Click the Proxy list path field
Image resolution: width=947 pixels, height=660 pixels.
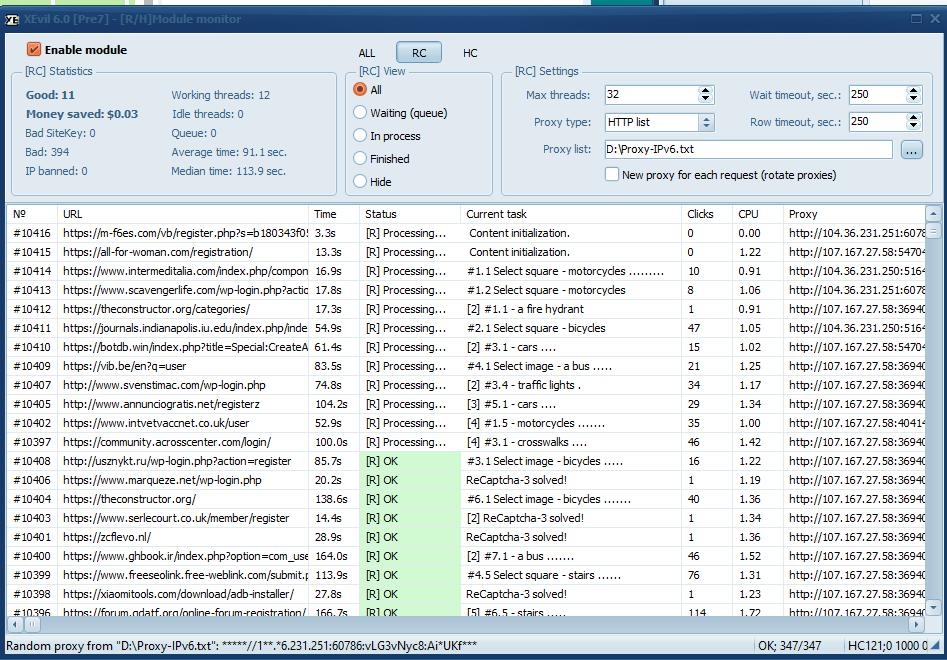pos(747,150)
